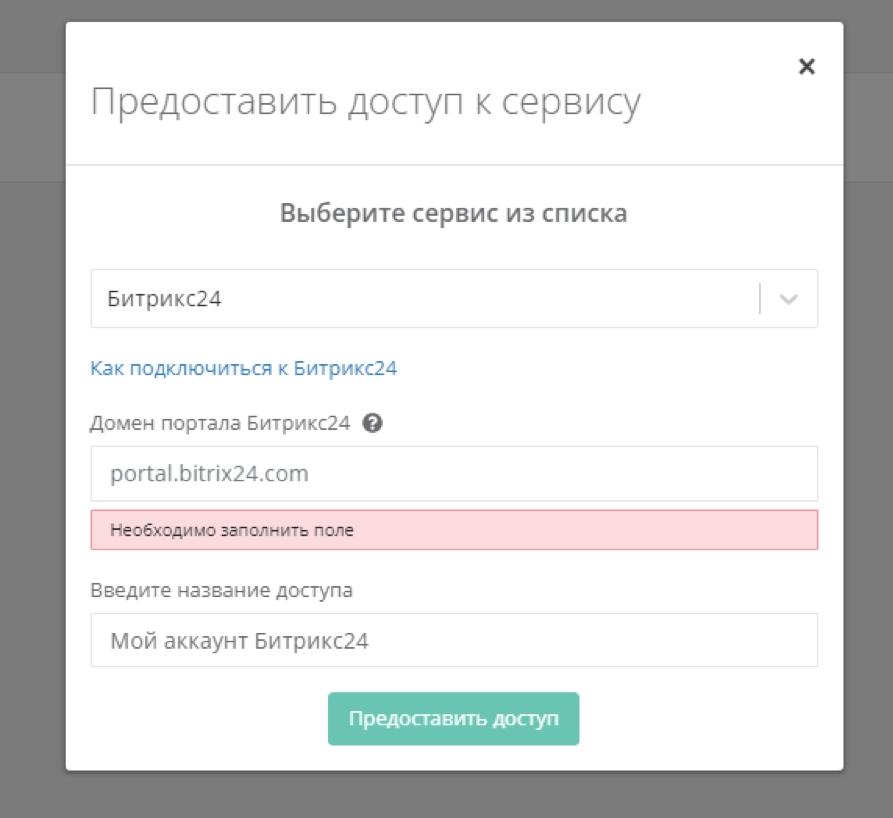Click the green grant access button
Viewport: 893px width, 818px height.
pos(453,717)
